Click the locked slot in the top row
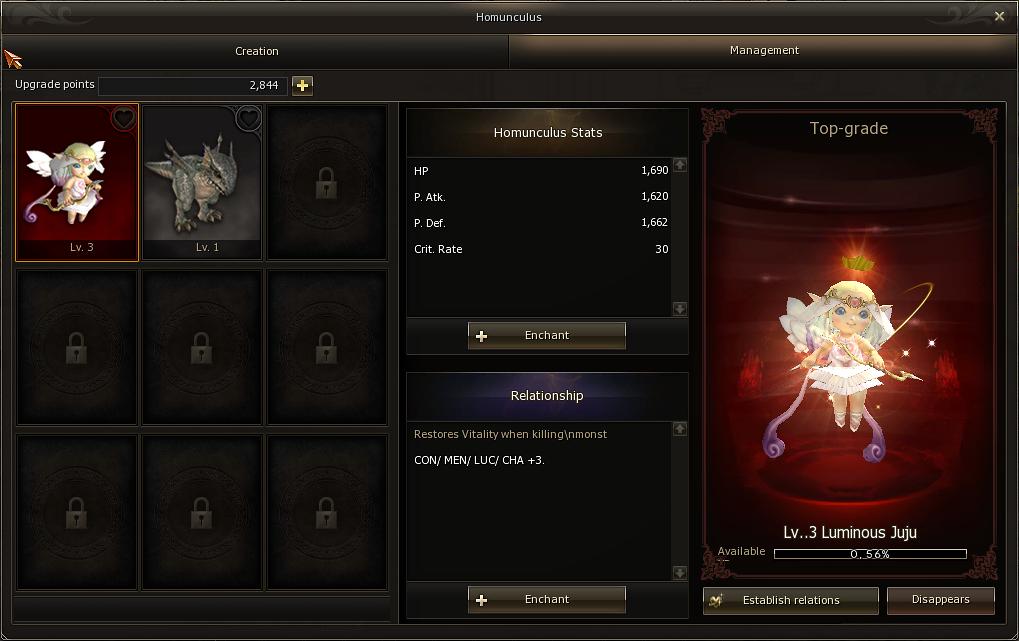 coord(327,182)
